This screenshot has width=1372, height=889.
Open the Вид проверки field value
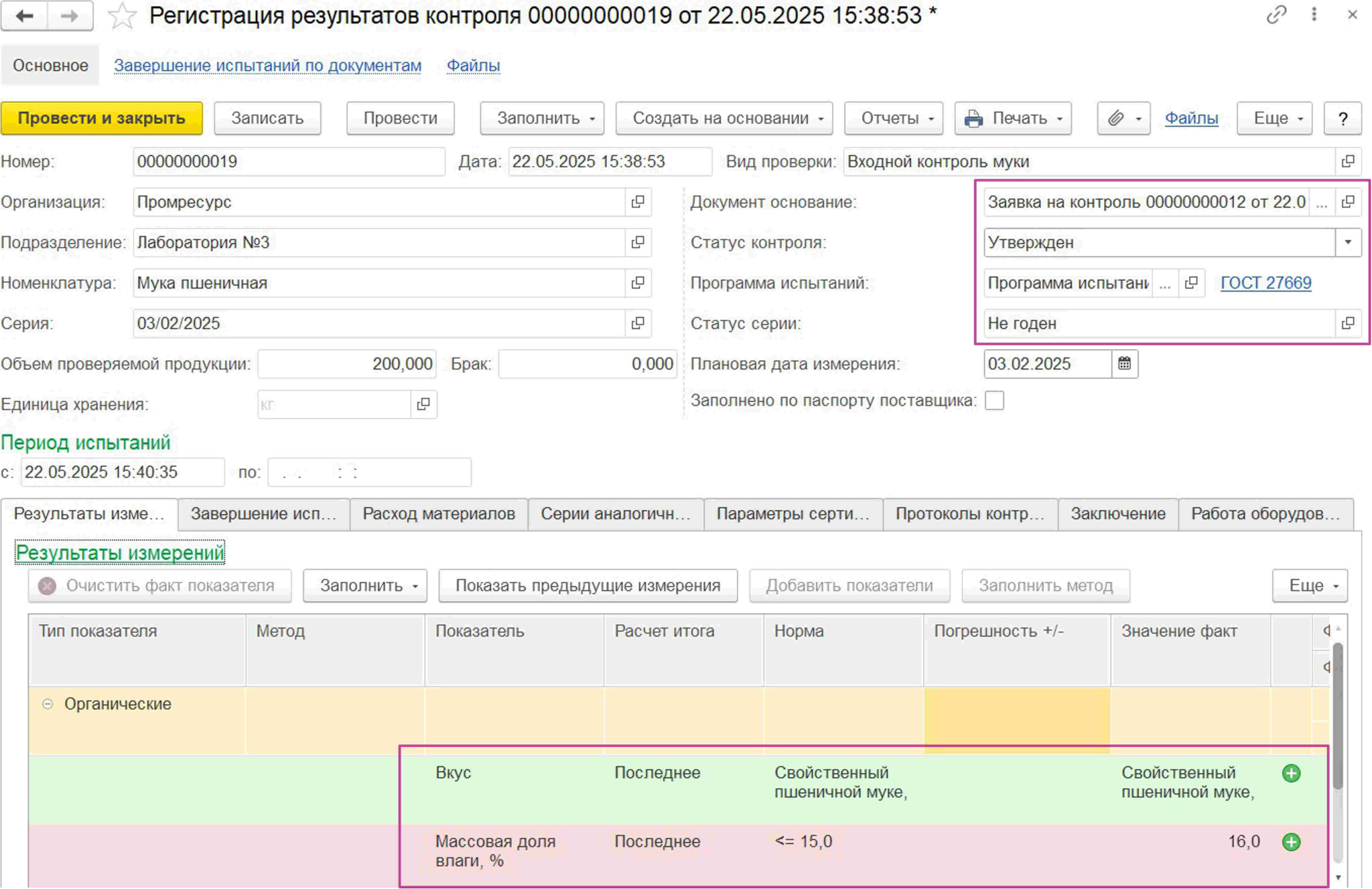[x=1348, y=161]
